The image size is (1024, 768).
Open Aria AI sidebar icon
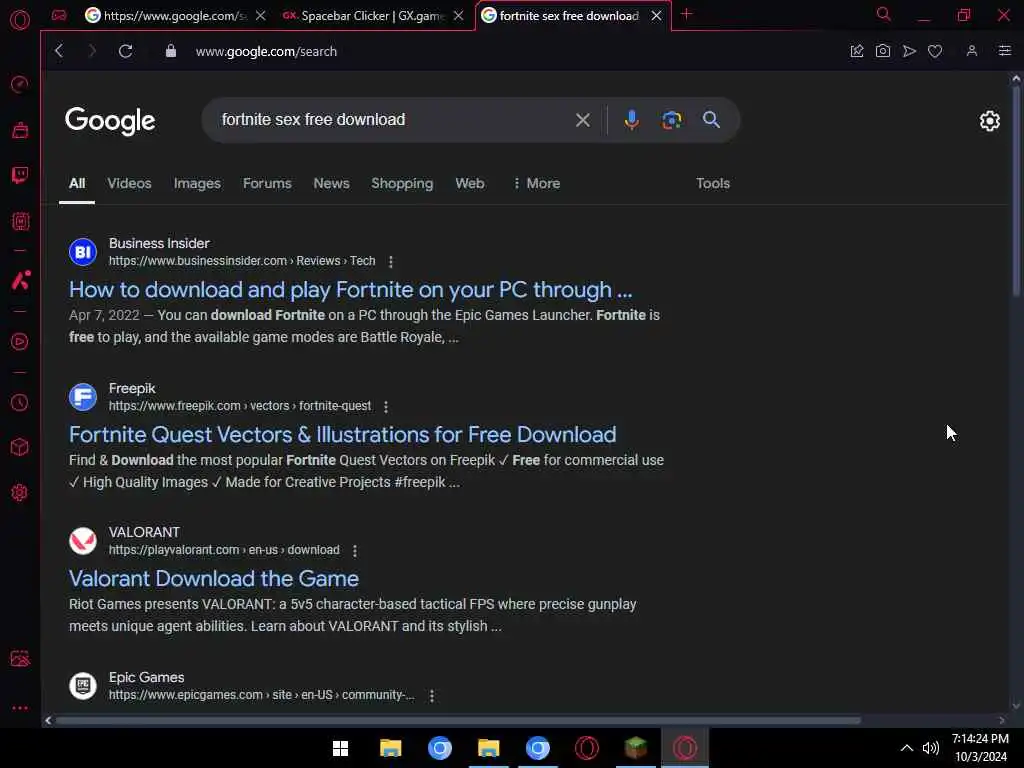point(20,281)
